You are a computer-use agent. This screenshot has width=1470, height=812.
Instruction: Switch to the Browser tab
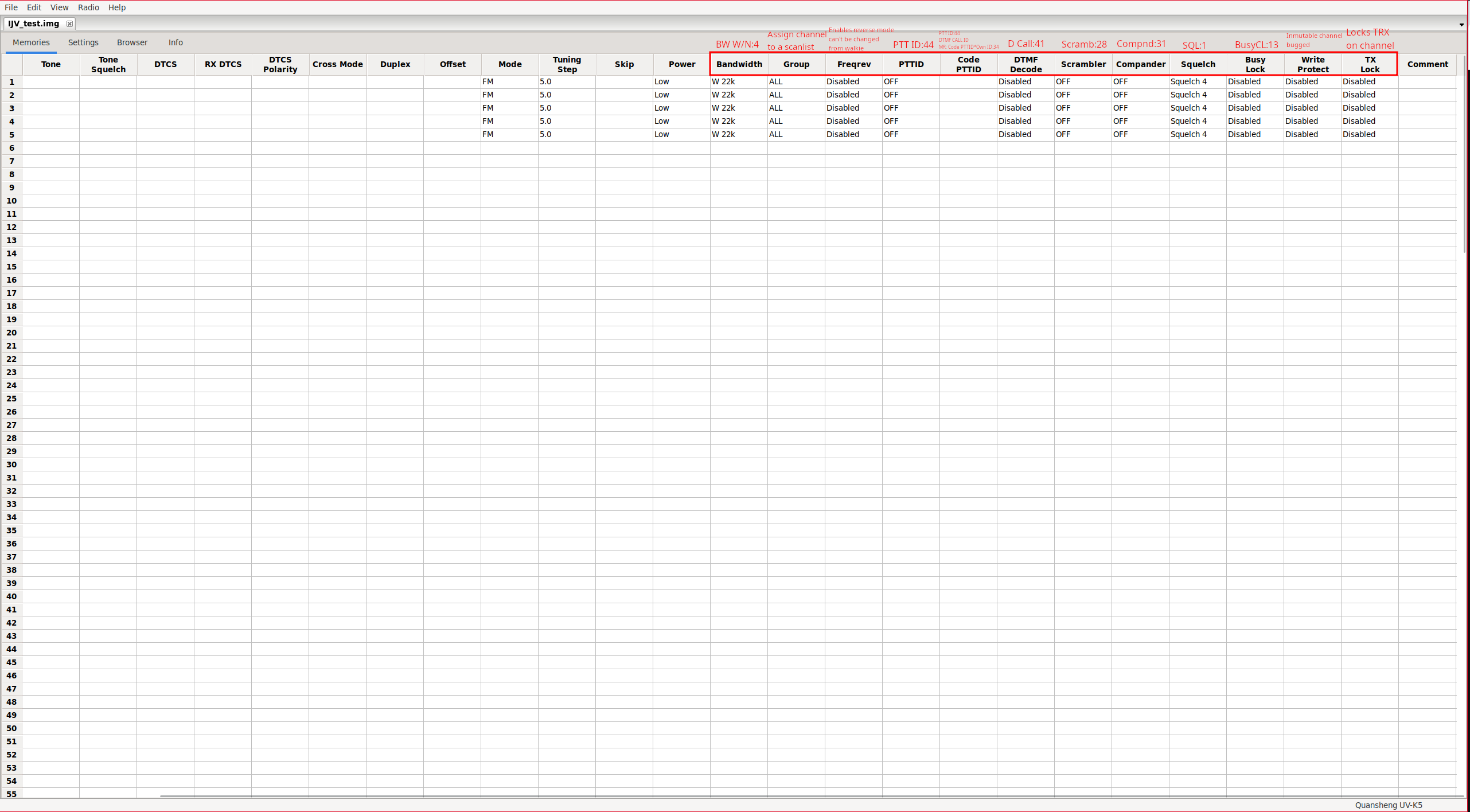tap(132, 42)
